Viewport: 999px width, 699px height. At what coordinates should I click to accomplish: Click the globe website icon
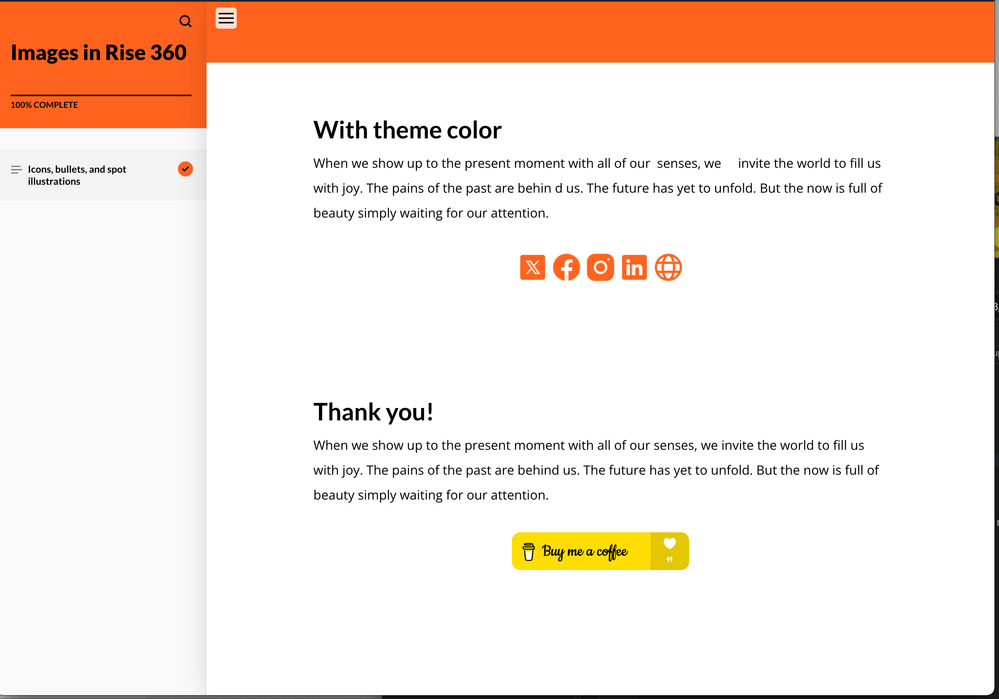click(x=668, y=267)
